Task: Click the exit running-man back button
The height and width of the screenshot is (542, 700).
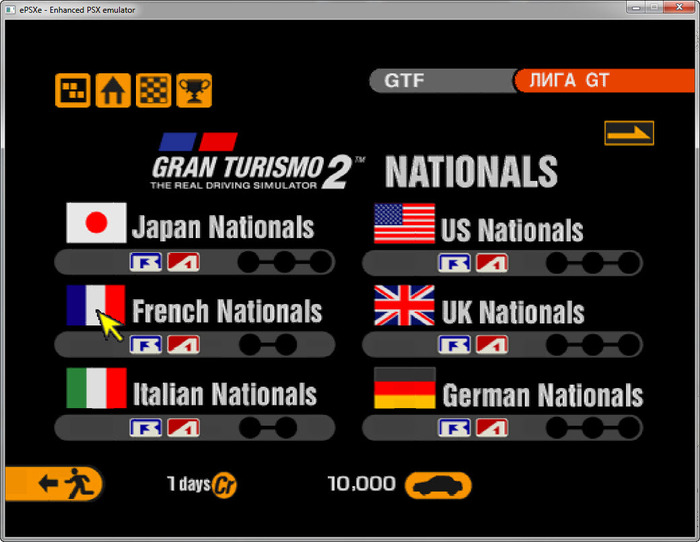Action: coord(55,484)
